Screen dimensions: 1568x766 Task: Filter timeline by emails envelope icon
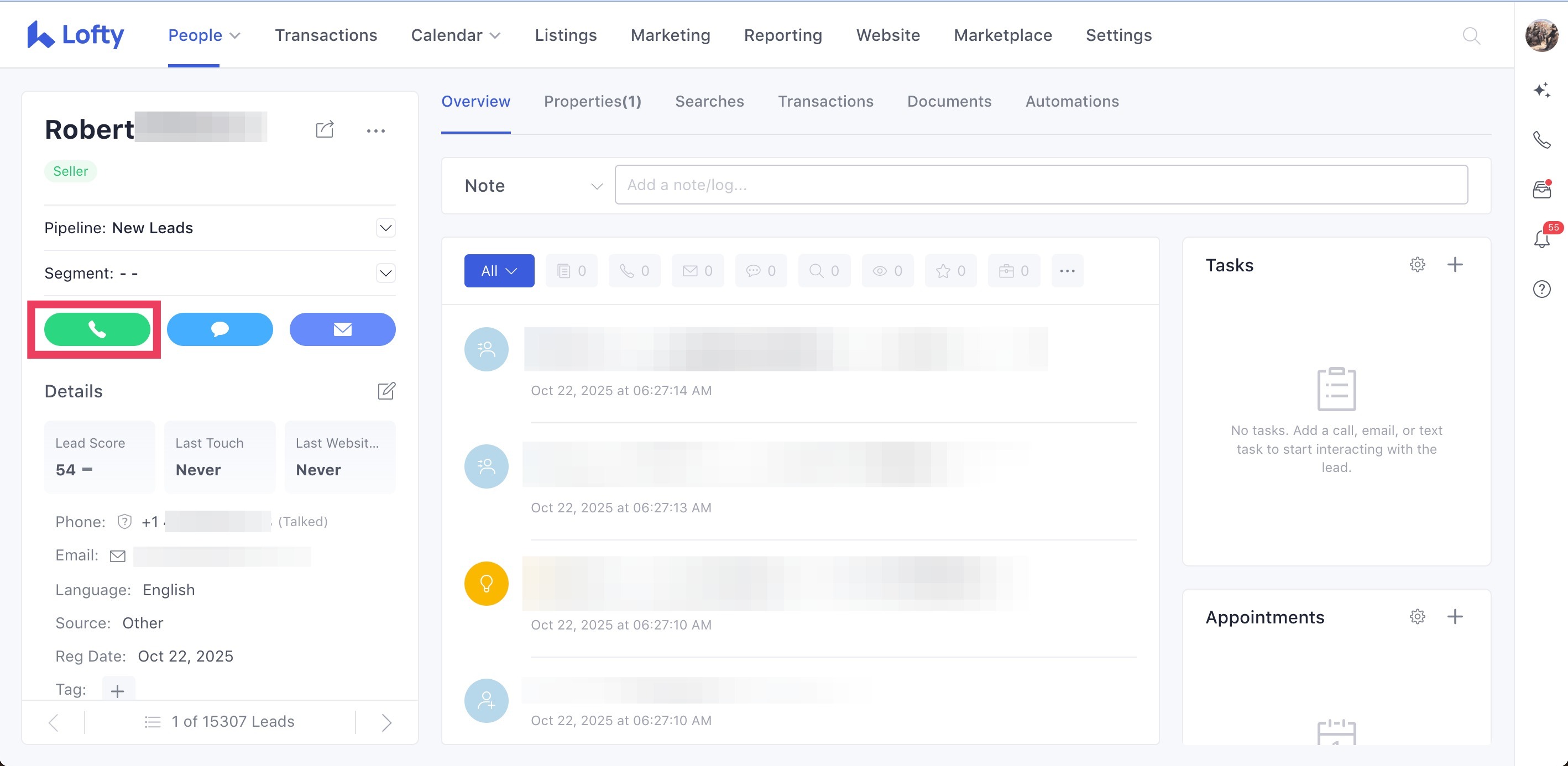pyautogui.click(x=698, y=271)
